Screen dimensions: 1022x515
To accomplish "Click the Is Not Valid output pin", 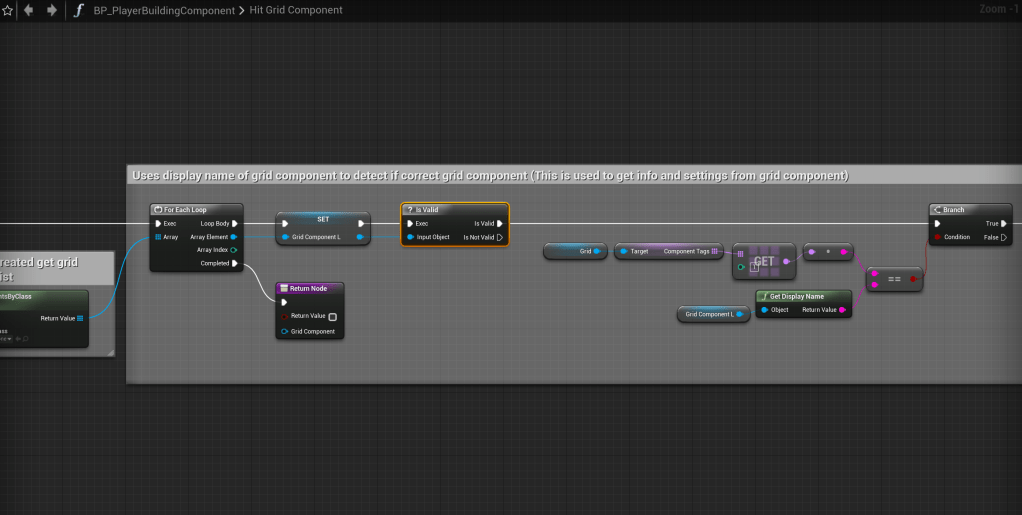I will [500, 237].
